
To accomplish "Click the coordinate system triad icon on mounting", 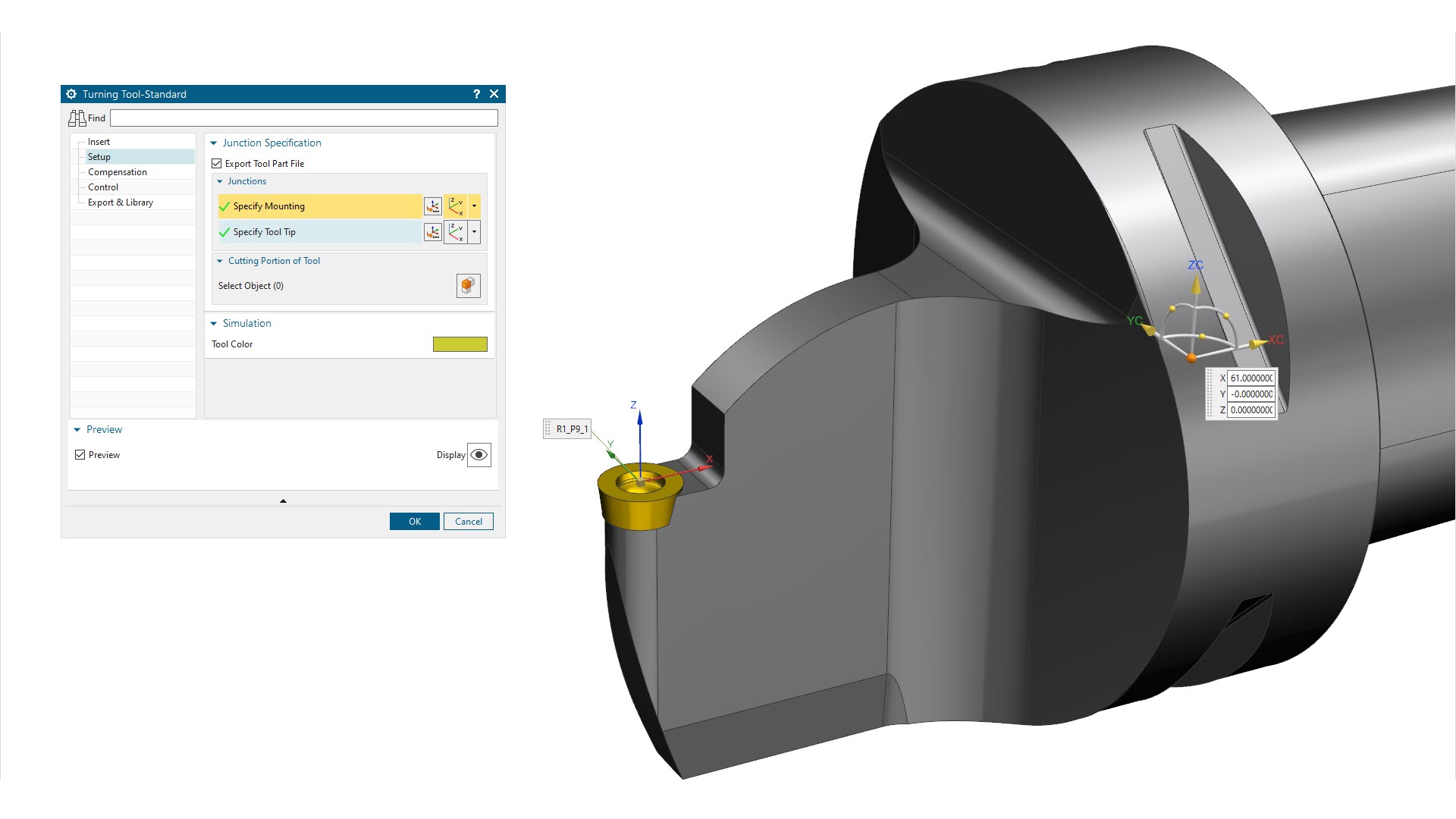I will point(458,205).
